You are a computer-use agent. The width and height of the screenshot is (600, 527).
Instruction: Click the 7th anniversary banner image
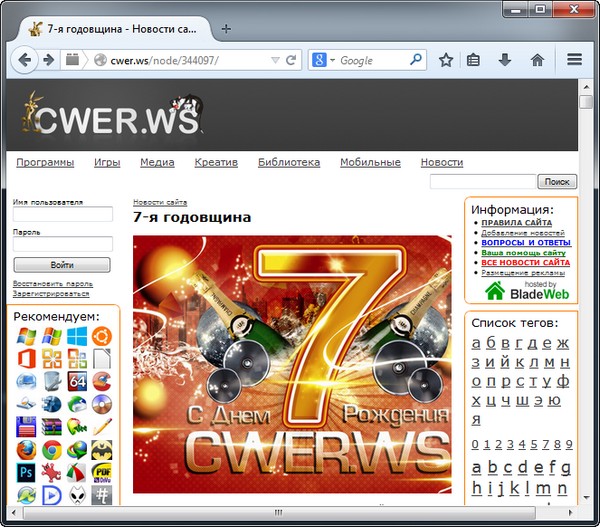[x=292, y=364]
